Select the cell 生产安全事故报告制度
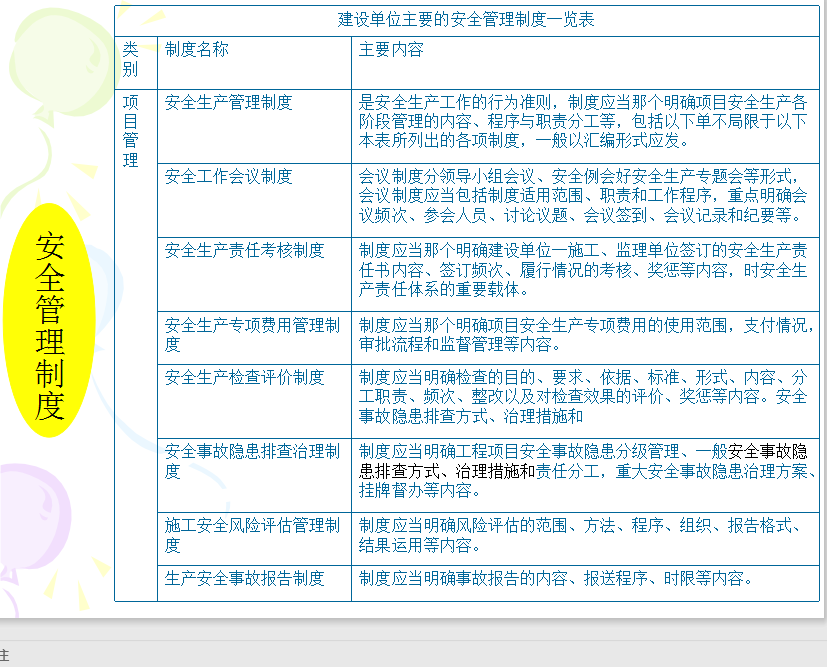The image size is (827, 667). pos(254,583)
